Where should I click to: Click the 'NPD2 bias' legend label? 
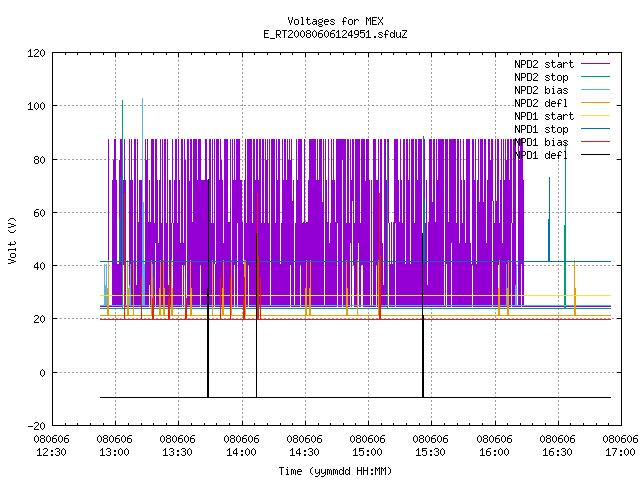[541, 90]
